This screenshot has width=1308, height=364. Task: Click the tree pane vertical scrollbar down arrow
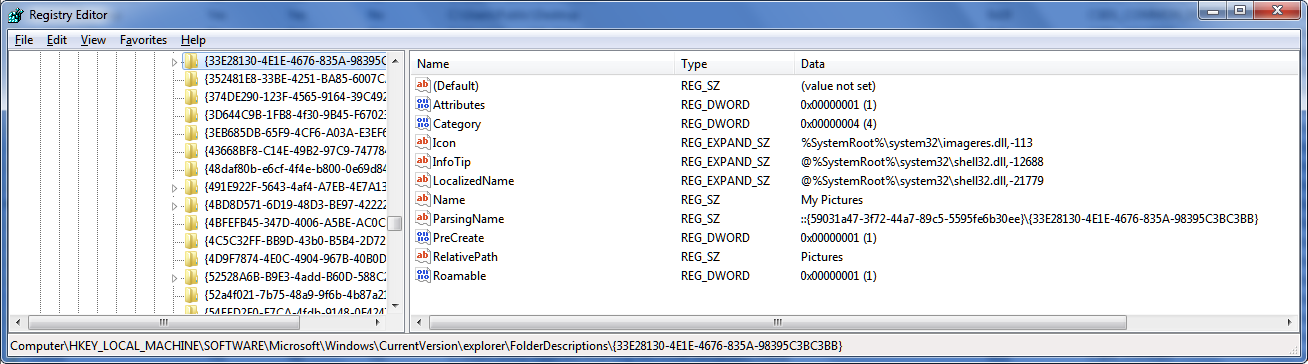(x=395, y=305)
